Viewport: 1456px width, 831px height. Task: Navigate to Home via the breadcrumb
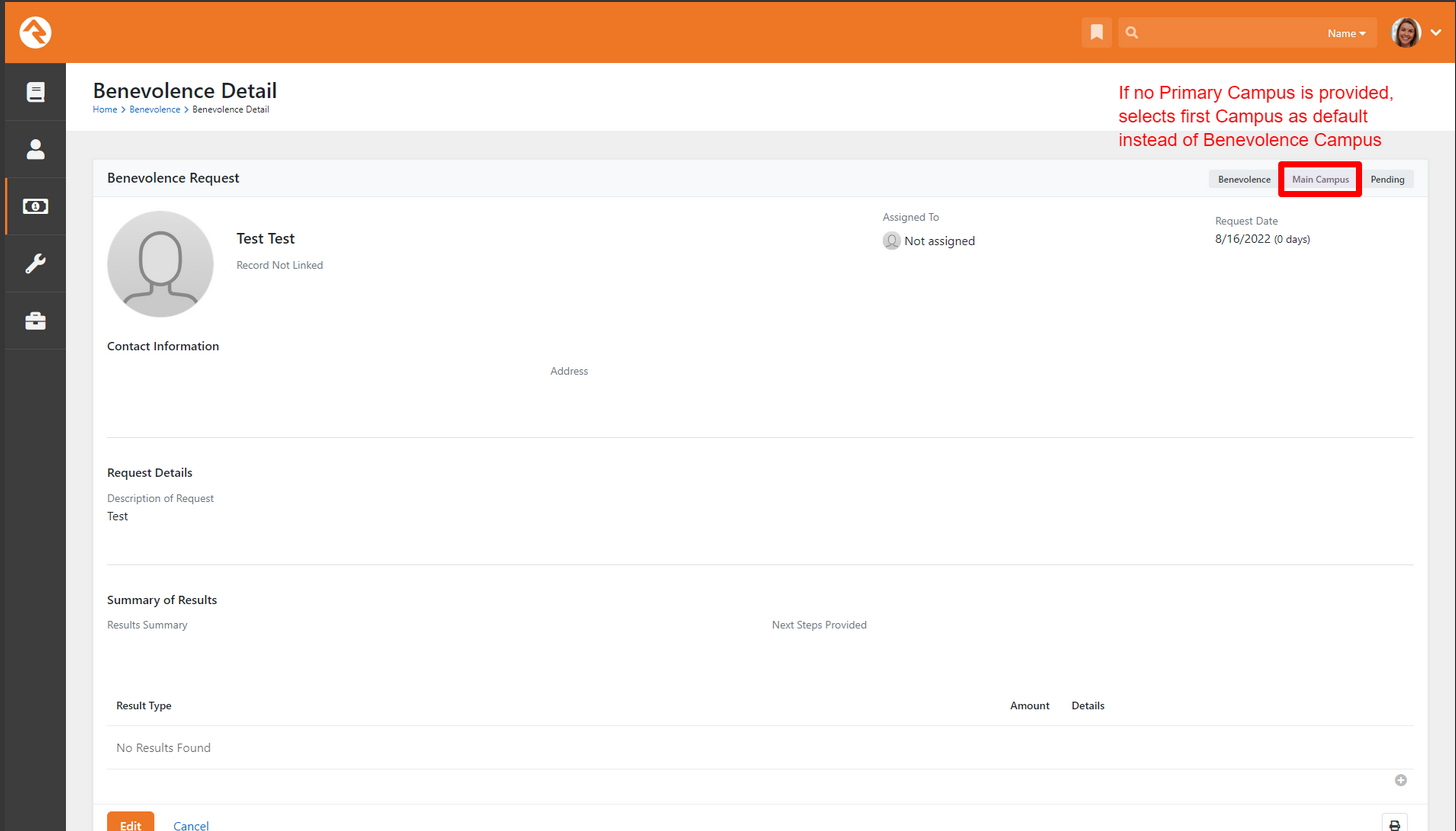coord(104,109)
